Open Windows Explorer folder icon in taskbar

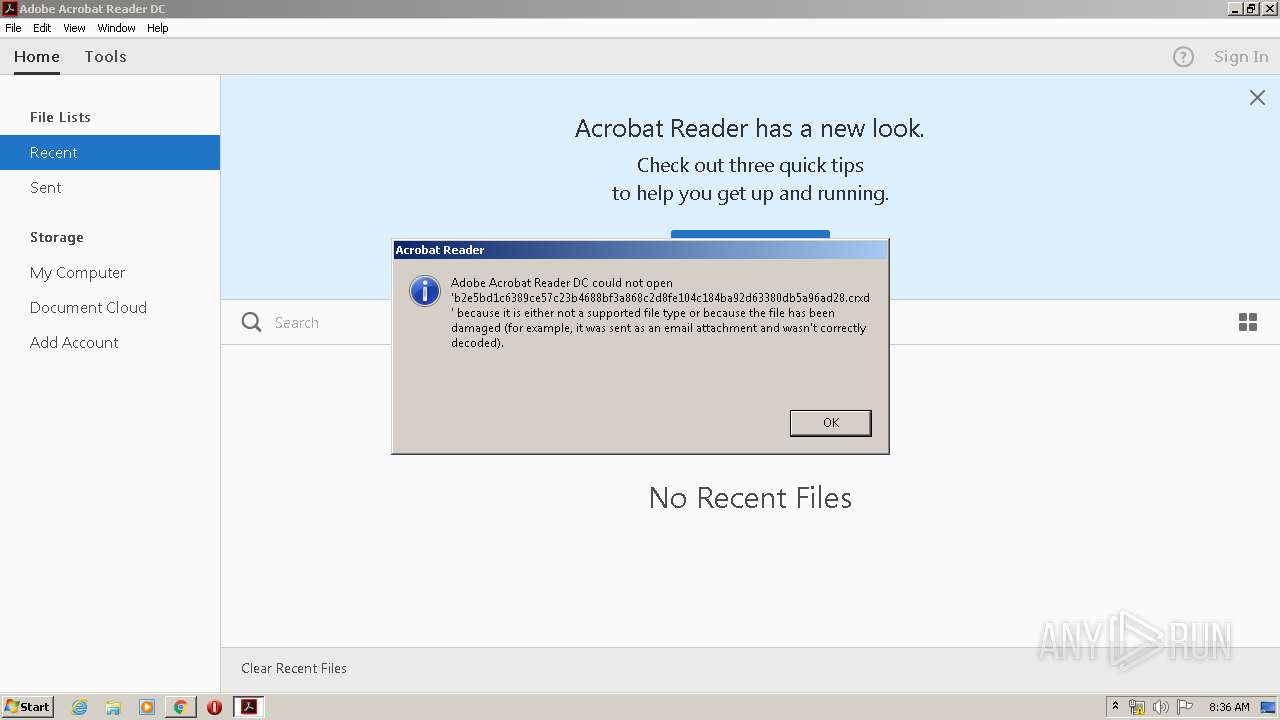click(x=113, y=707)
